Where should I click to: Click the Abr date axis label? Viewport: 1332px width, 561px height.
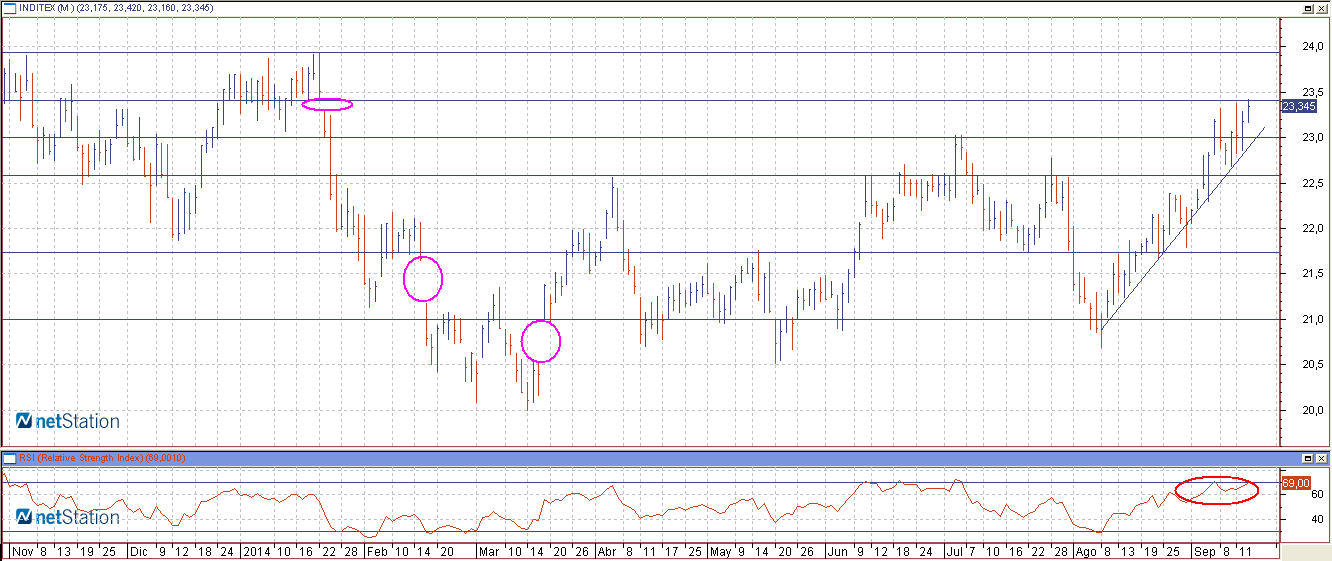click(x=607, y=551)
